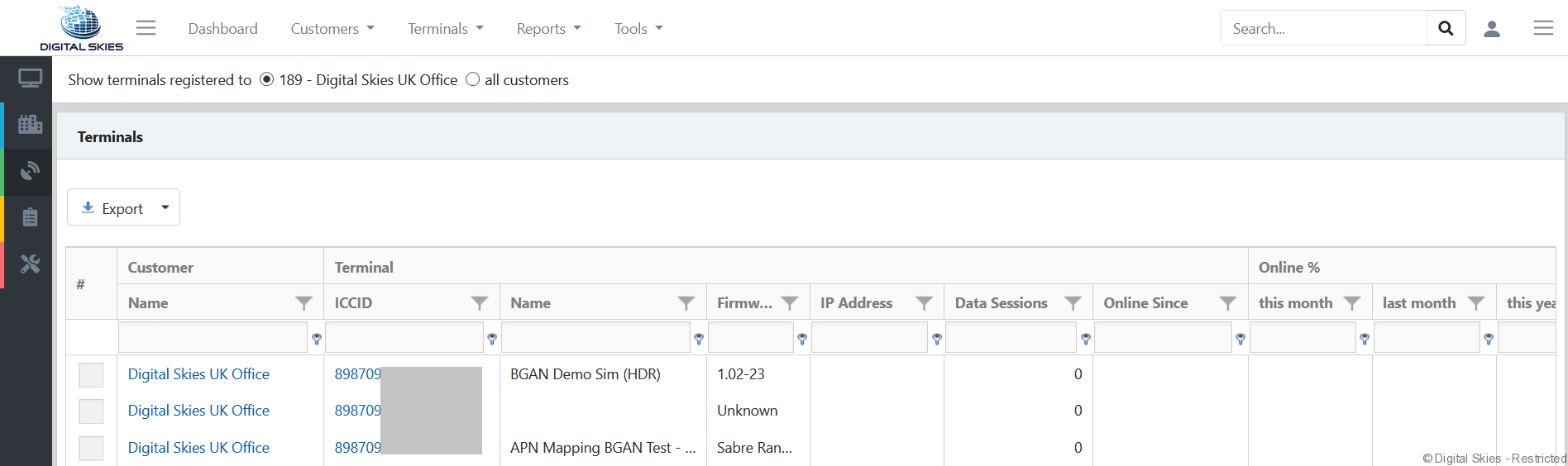Open the clipboard icon in sidebar

click(30, 217)
